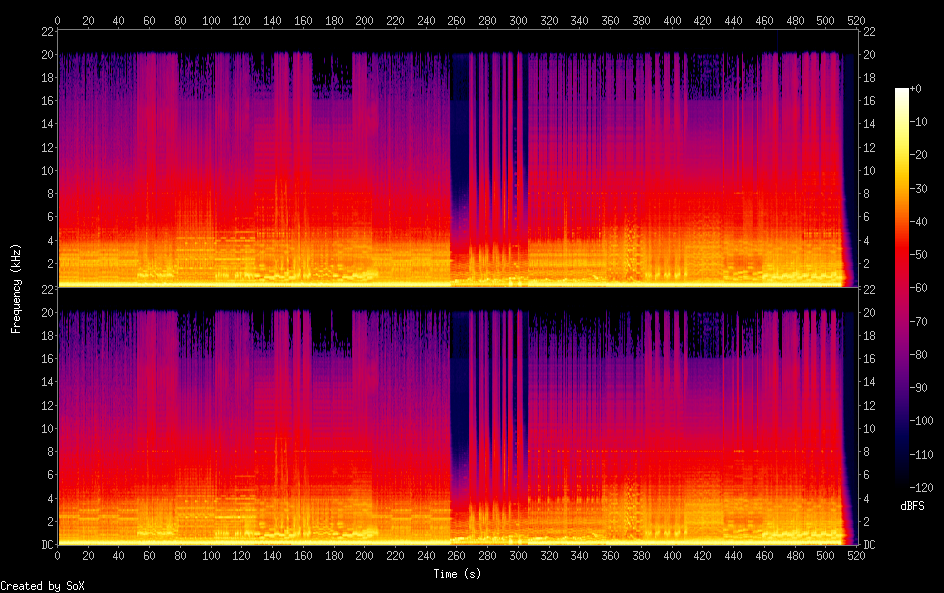Pick the "-110" color scale value

coord(922,455)
